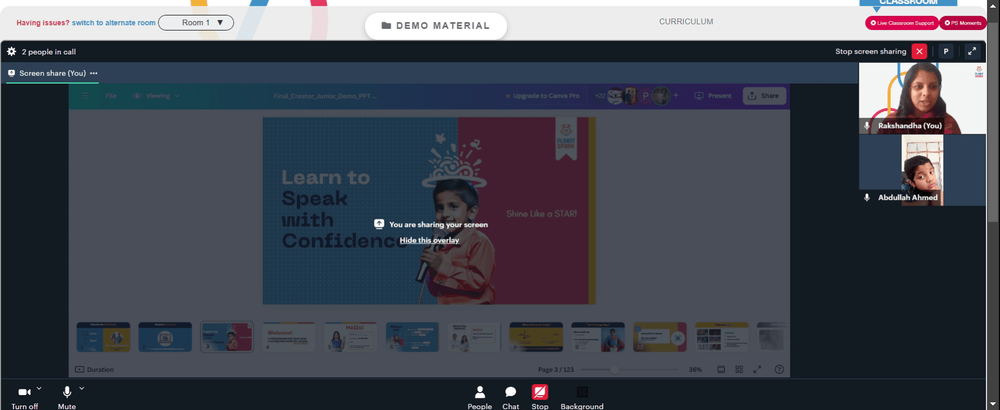This screenshot has width=1000, height=410.
Task: Click the 36% zoom value
Action: point(695,369)
